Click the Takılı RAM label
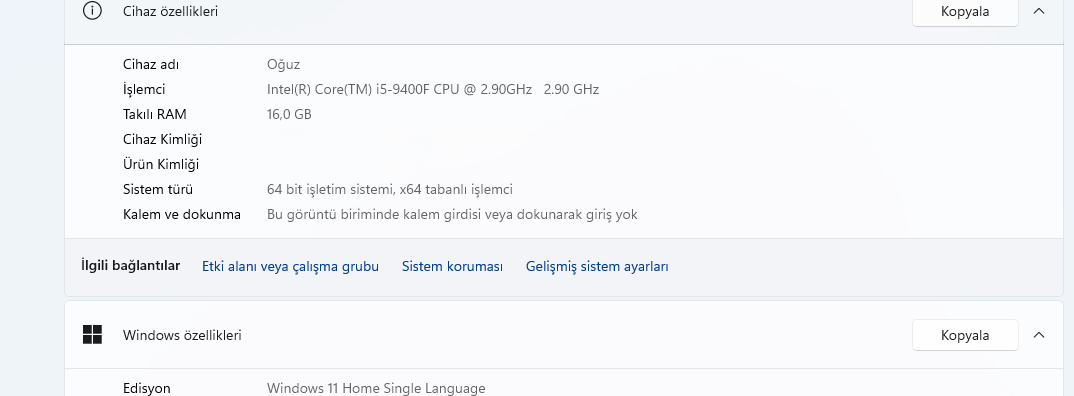Viewport: 1074px width, 396px height. (x=155, y=114)
